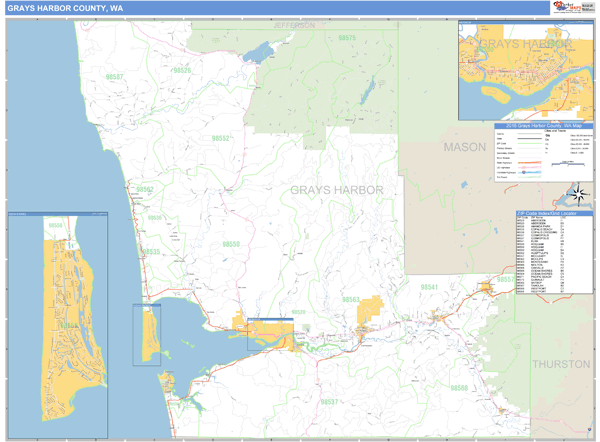Click the central GRAYS HARBOR county label
Screen dimensions: 600x442
tap(337, 190)
